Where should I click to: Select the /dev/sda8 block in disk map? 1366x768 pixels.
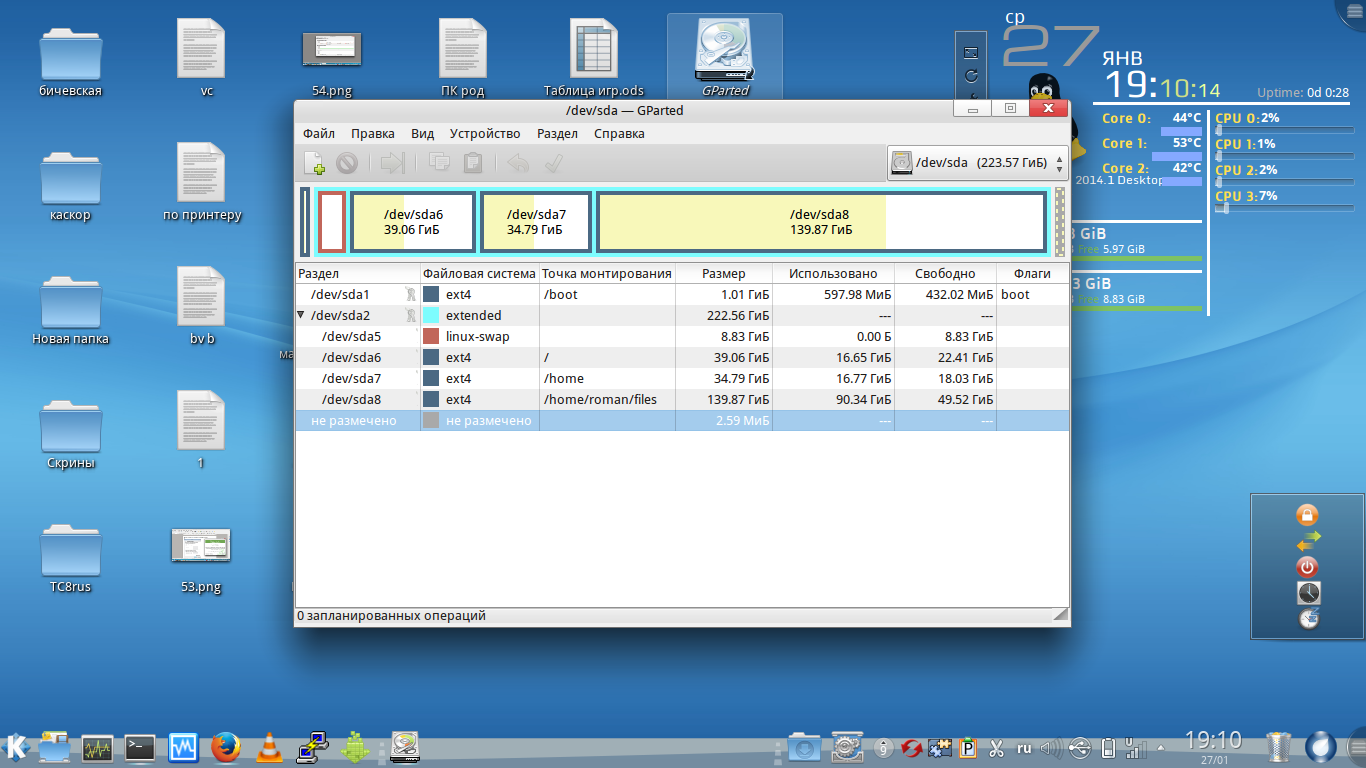point(820,222)
